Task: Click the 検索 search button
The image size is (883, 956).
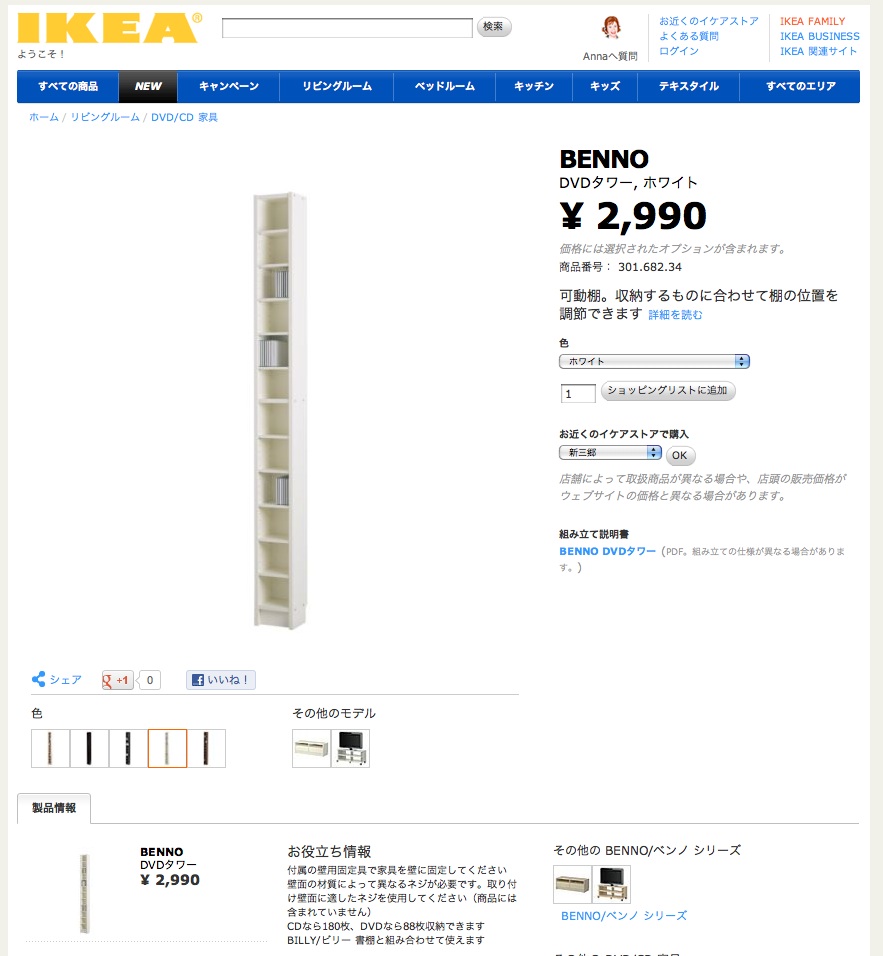Action: tap(493, 27)
